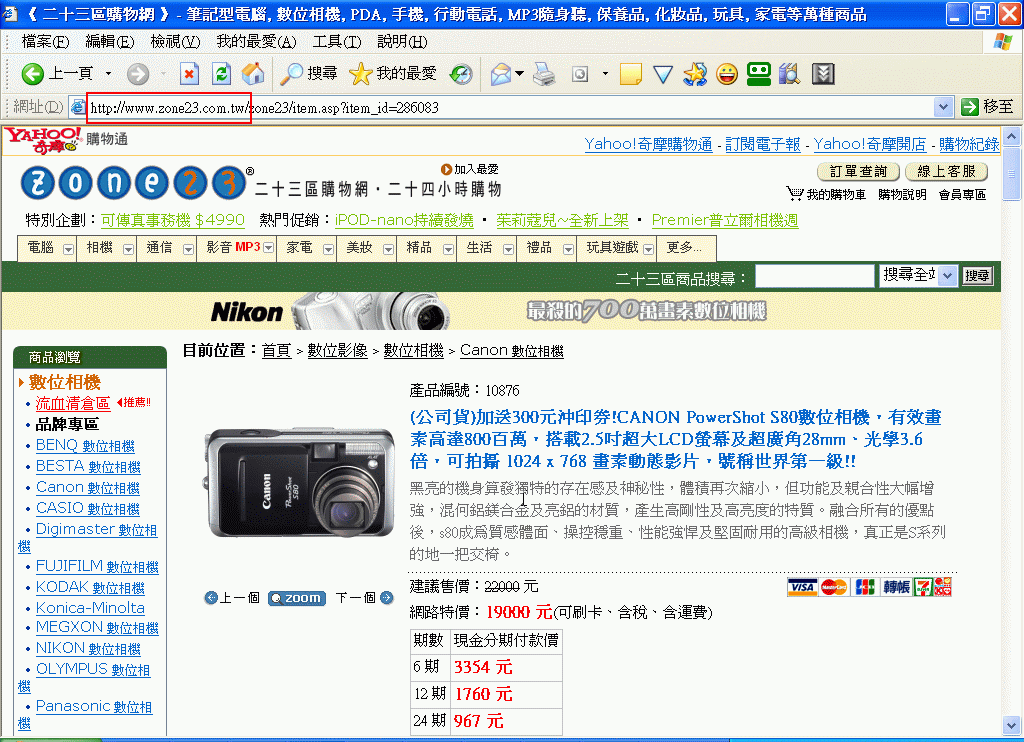Click the Yahoo! 奇摩 logo
1024x742 pixels.
(42, 140)
